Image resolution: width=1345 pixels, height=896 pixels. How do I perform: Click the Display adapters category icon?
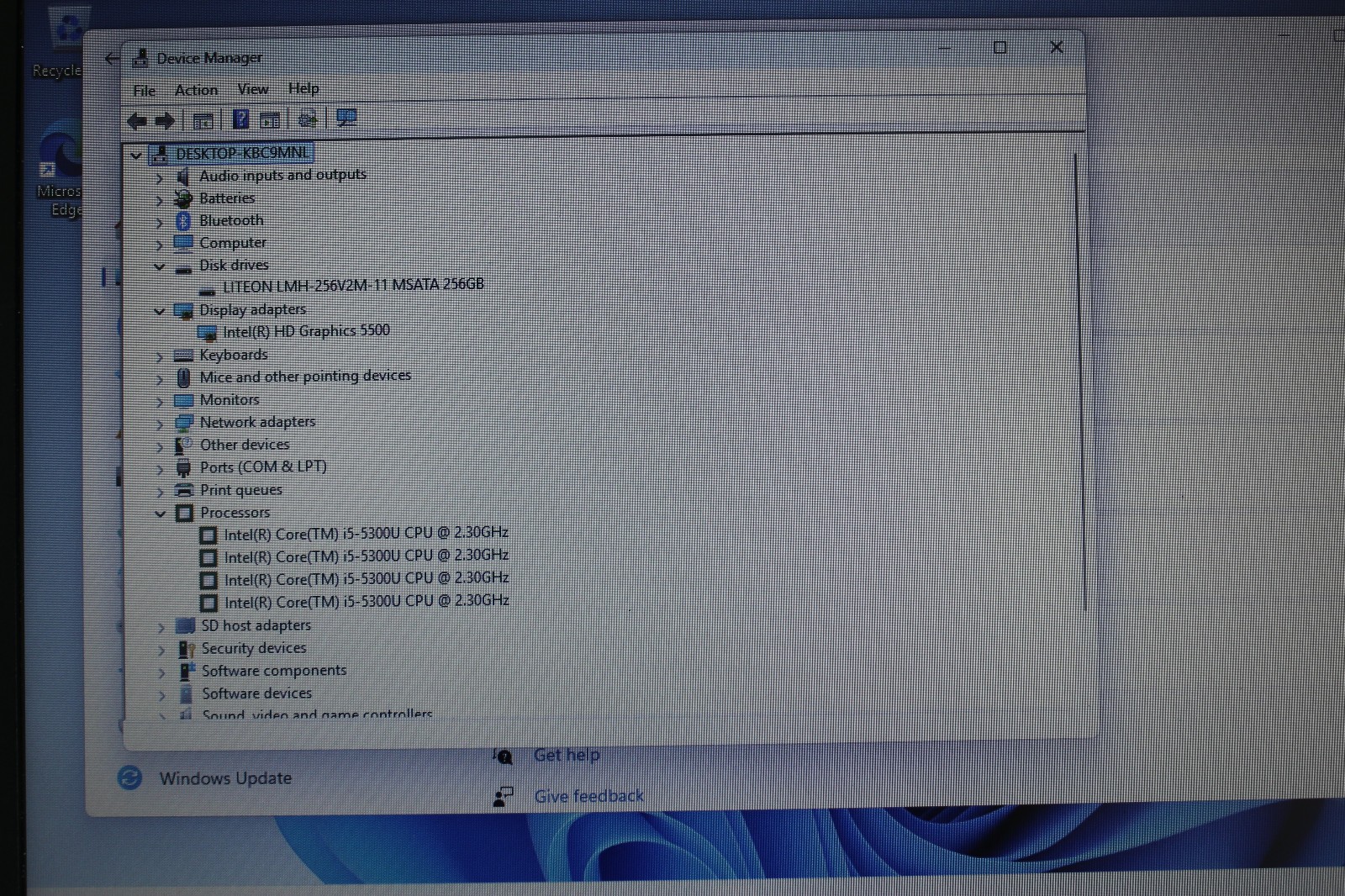(183, 311)
